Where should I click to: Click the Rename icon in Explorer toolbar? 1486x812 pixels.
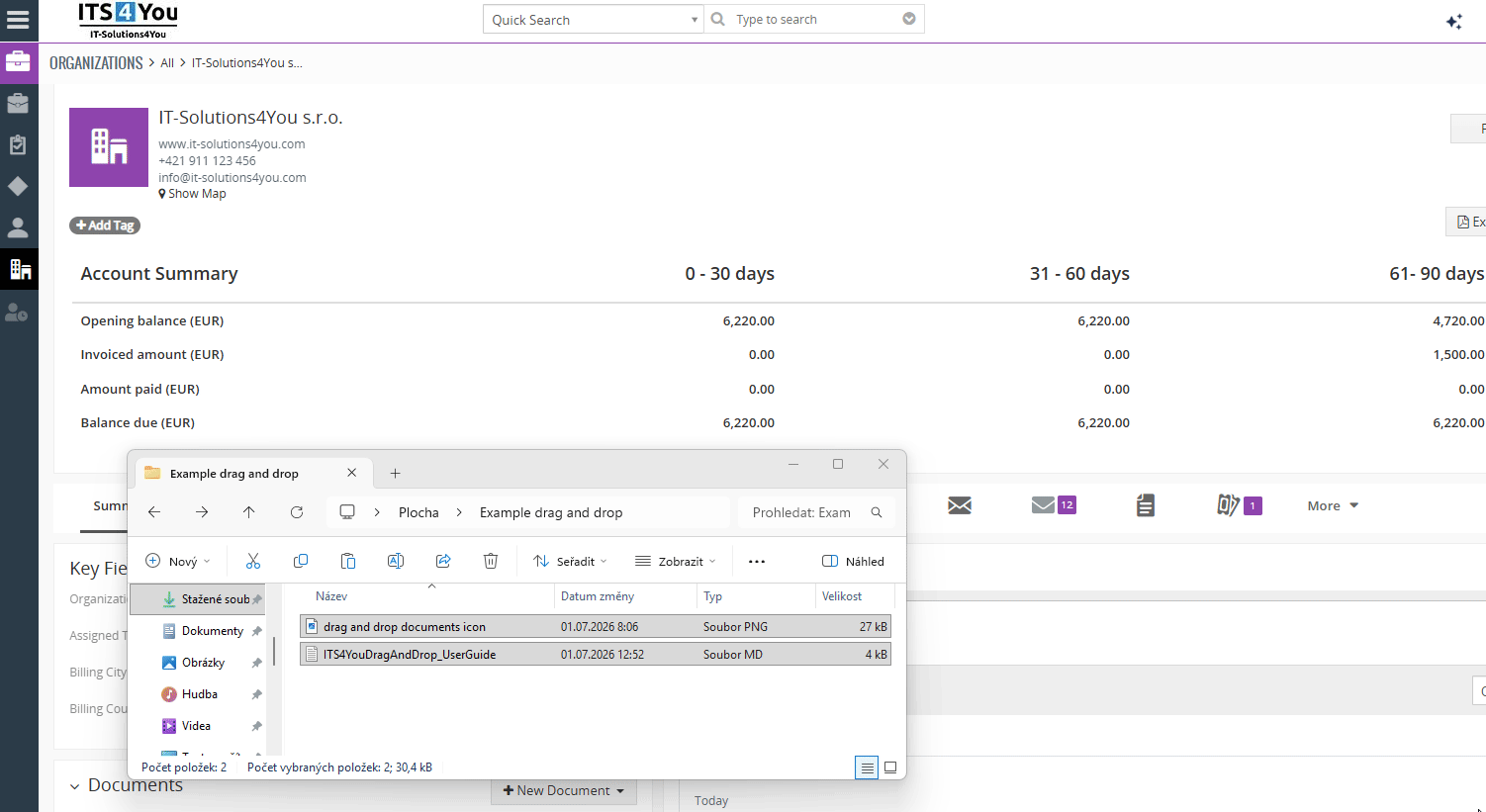tap(396, 561)
